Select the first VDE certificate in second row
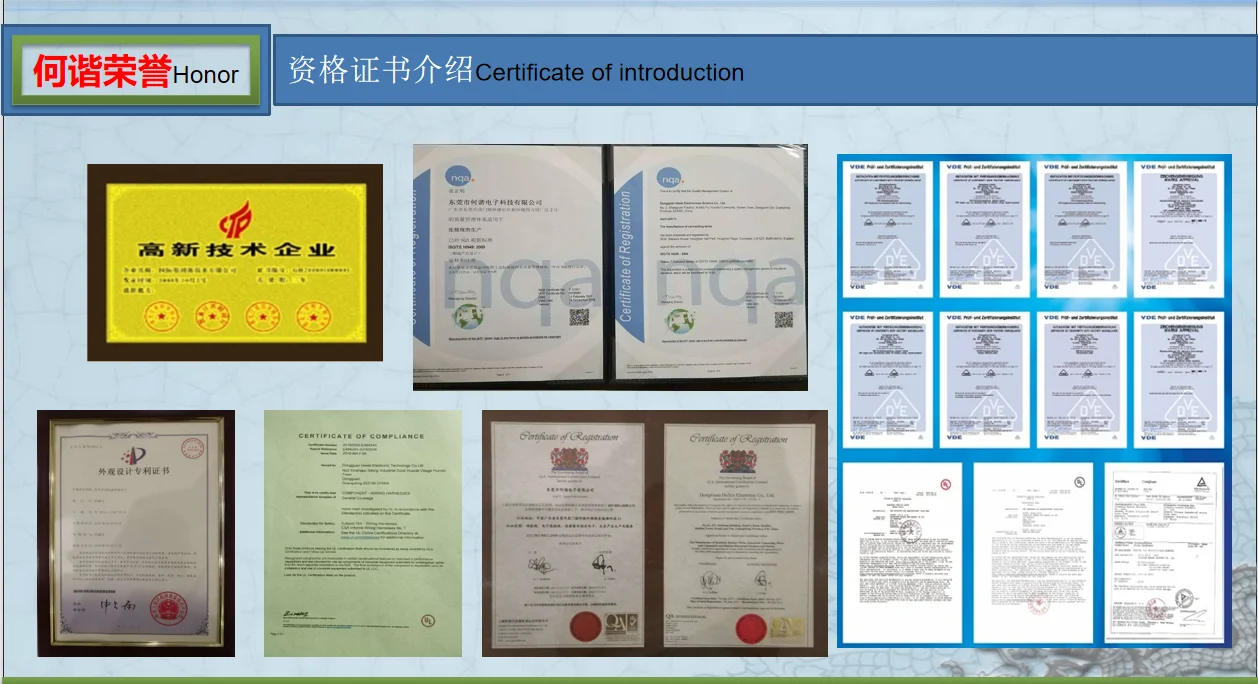Viewport: 1258px width, 684px height. [x=890, y=380]
